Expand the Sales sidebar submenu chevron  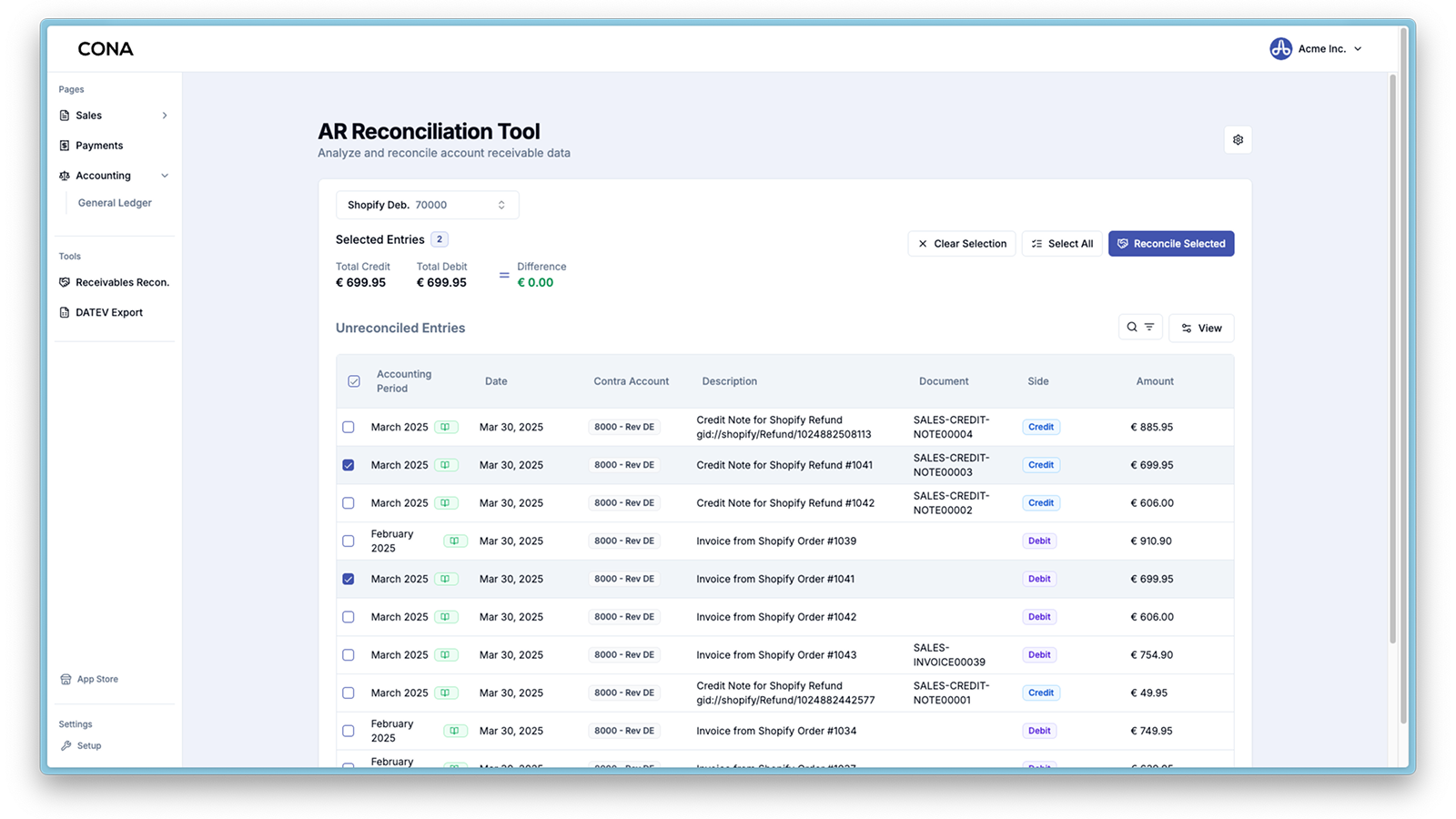(x=165, y=116)
